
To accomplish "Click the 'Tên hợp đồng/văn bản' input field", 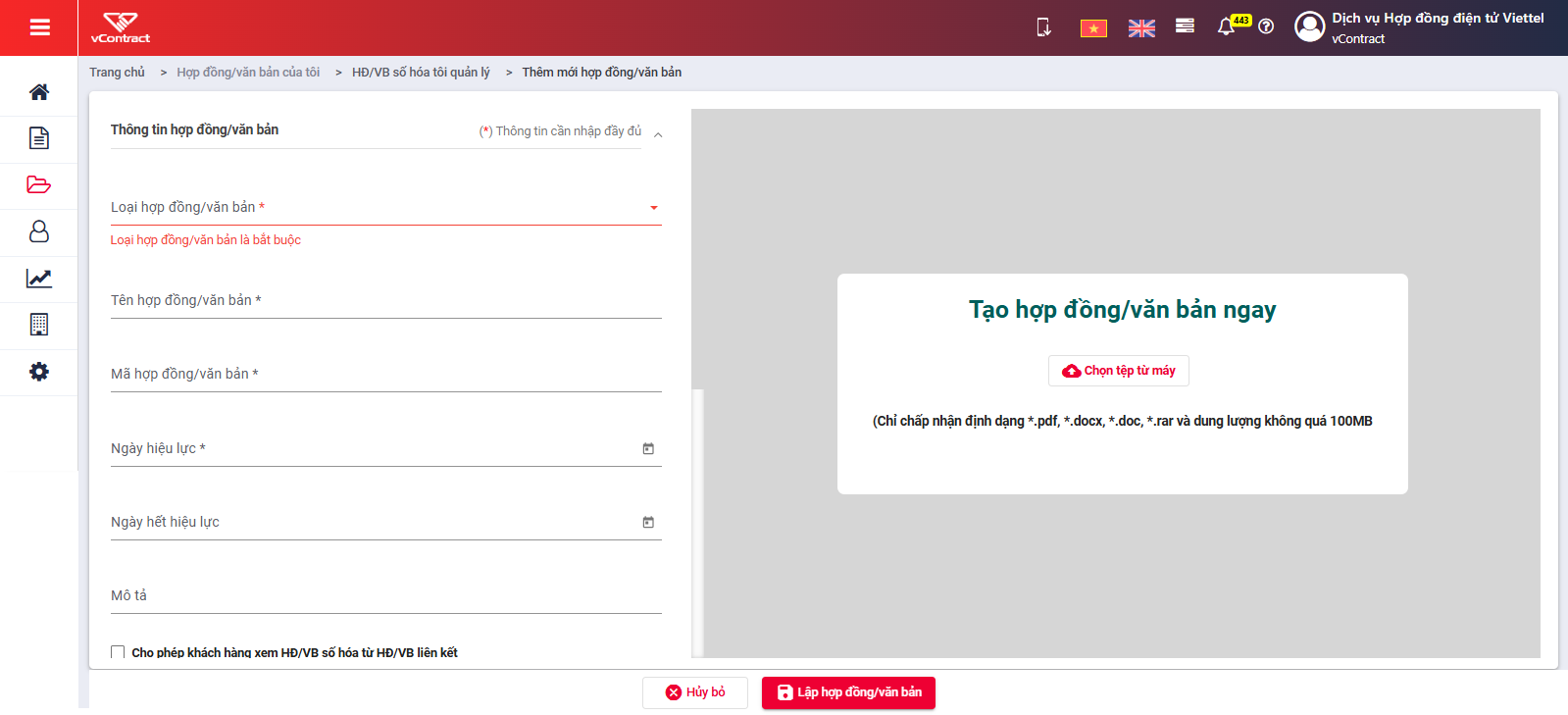I will point(385,301).
